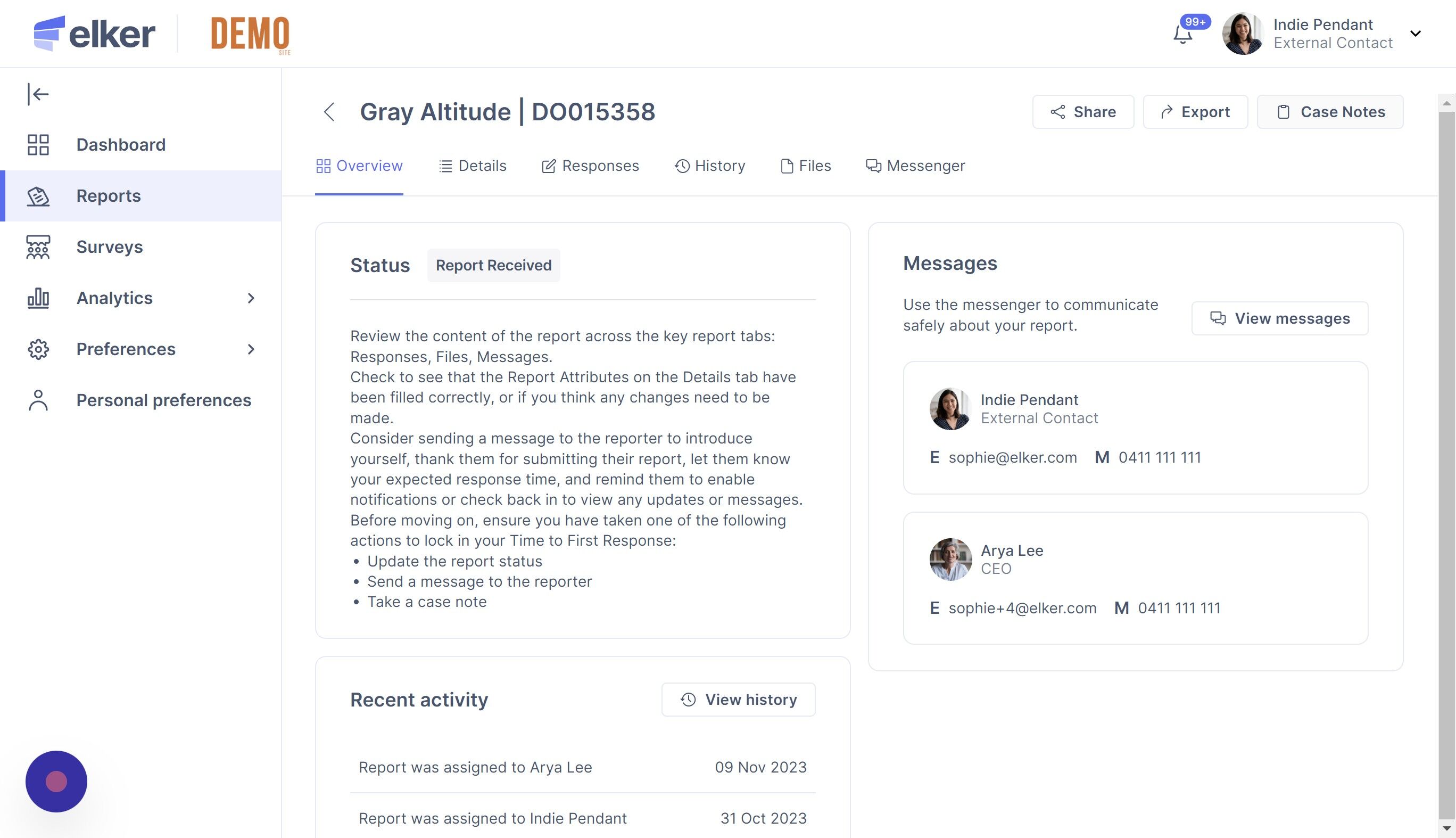
Task: Open Personal preferences in sidebar
Action: pos(163,400)
